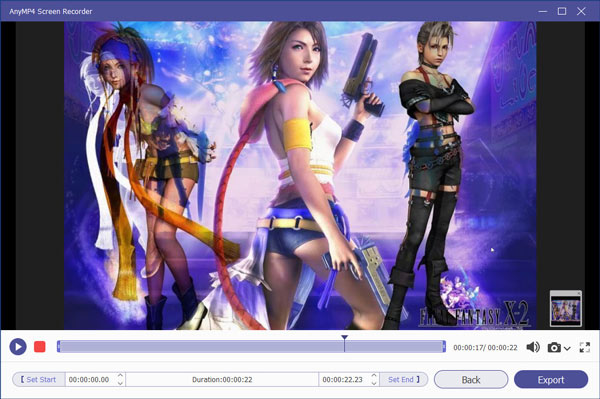The width and height of the screenshot is (600, 399).
Task: Minimize the AnyMP4 Screen Recorder window
Action: click(542, 11)
